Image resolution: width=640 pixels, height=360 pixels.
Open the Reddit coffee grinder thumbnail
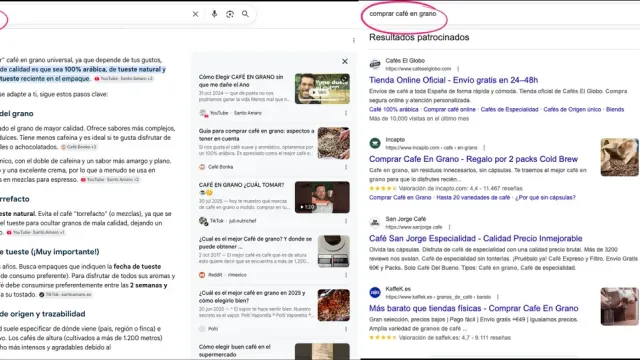pos(333,251)
